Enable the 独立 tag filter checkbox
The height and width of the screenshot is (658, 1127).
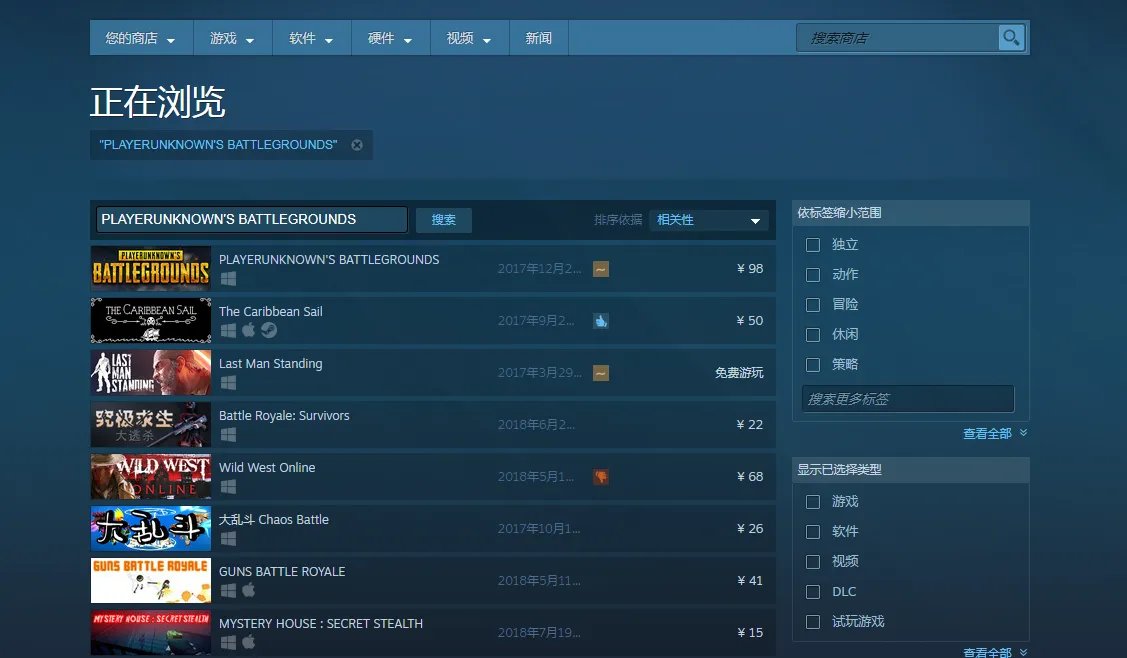[813, 244]
